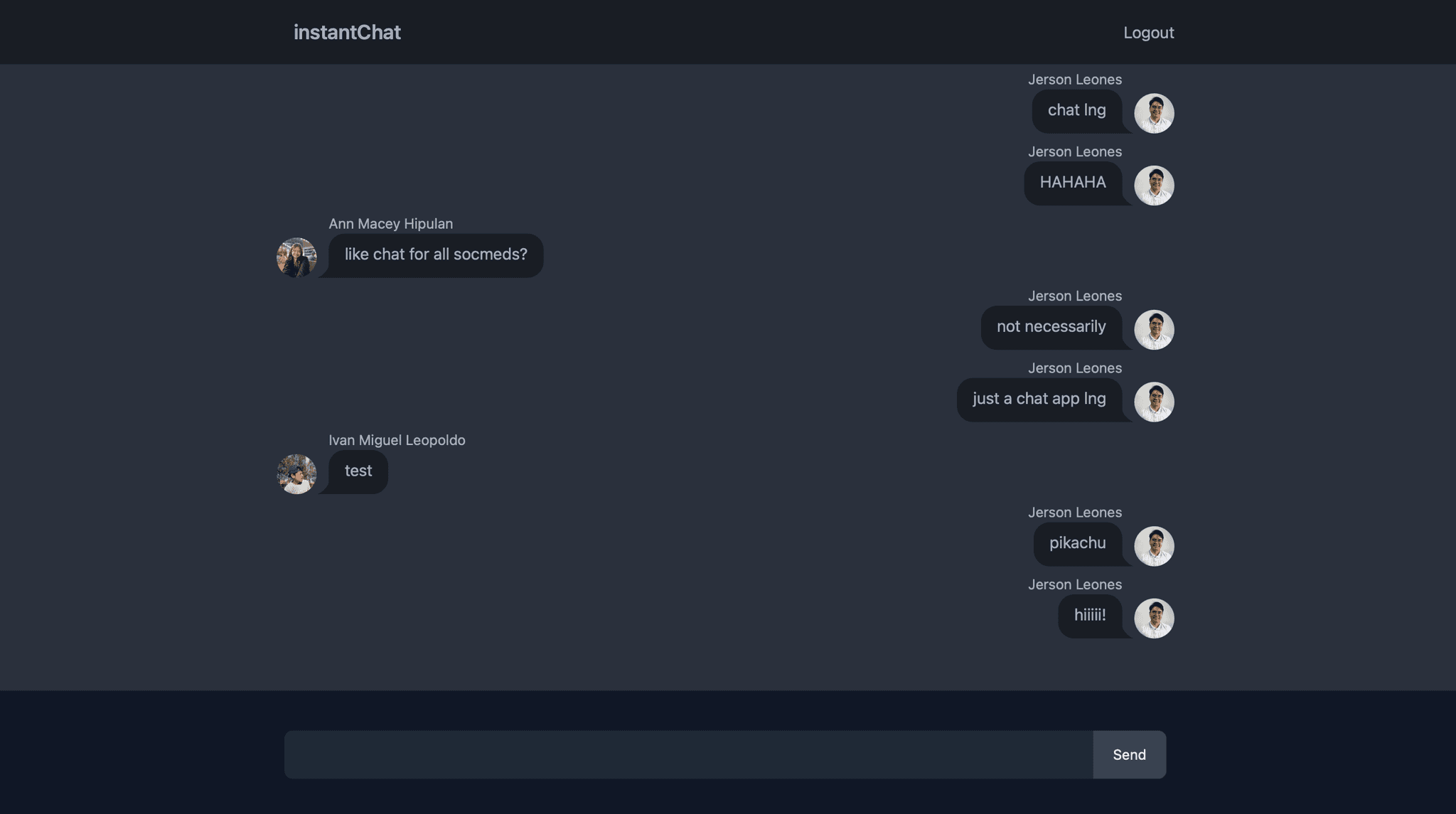
Task: Open the instantChat home via its logo
Action: [x=347, y=32]
